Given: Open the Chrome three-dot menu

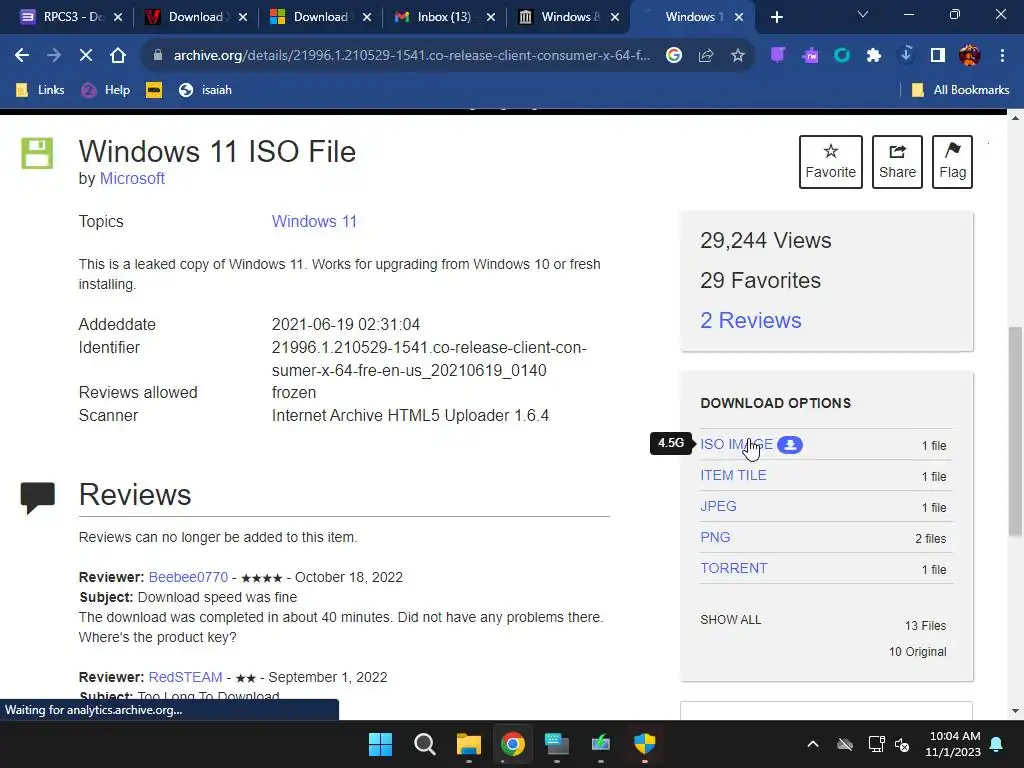Looking at the screenshot, I should coord(1002,56).
